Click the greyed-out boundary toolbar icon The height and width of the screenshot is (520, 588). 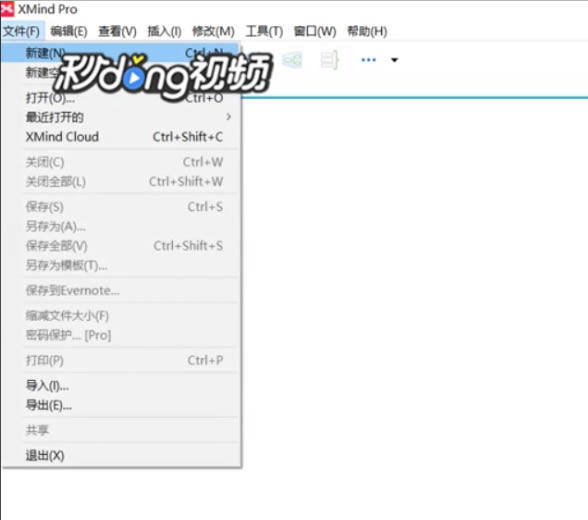pyautogui.click(x=292, y=60)
